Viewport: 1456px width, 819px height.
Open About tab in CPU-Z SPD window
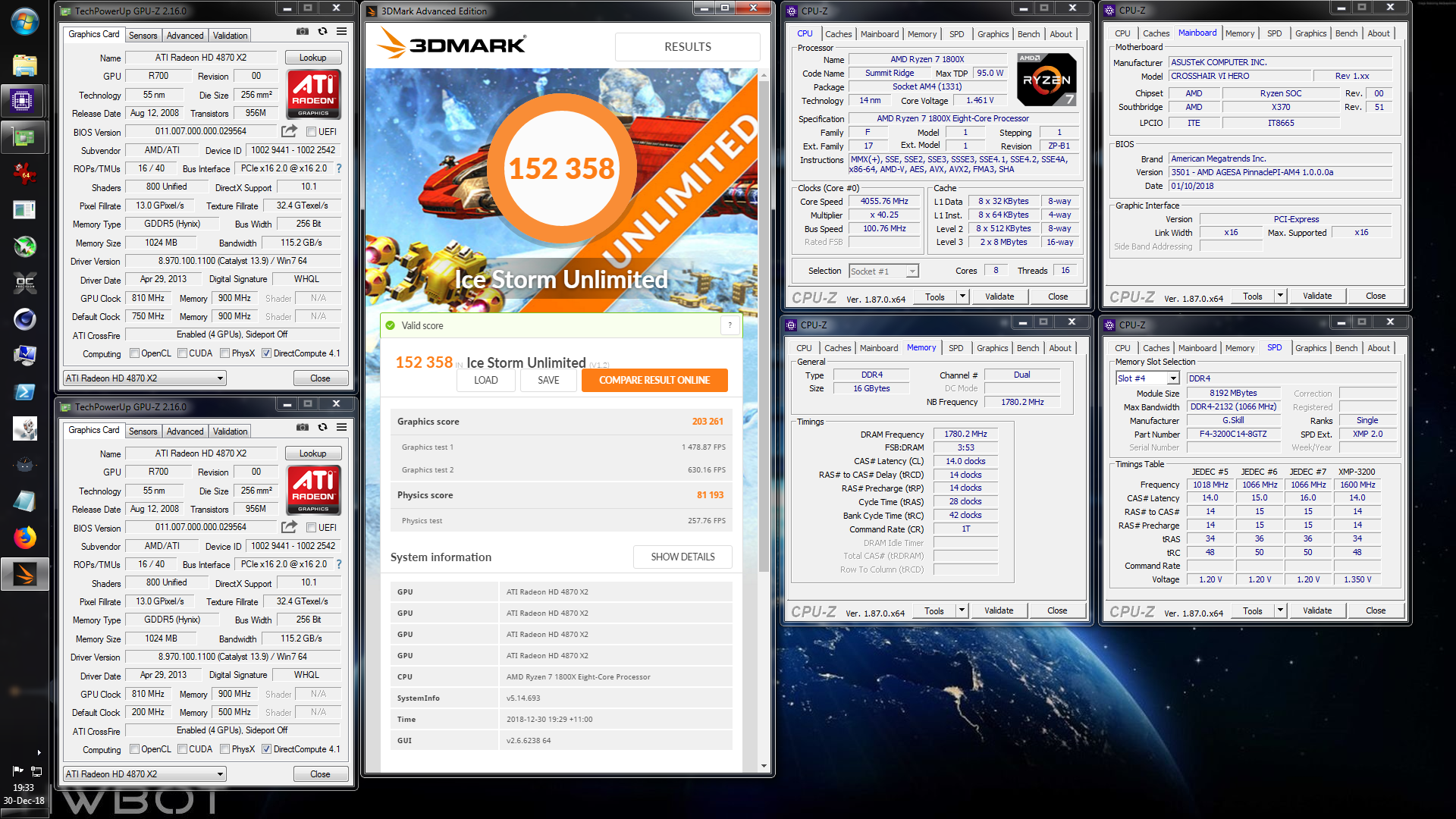(x=1378, y=348)
